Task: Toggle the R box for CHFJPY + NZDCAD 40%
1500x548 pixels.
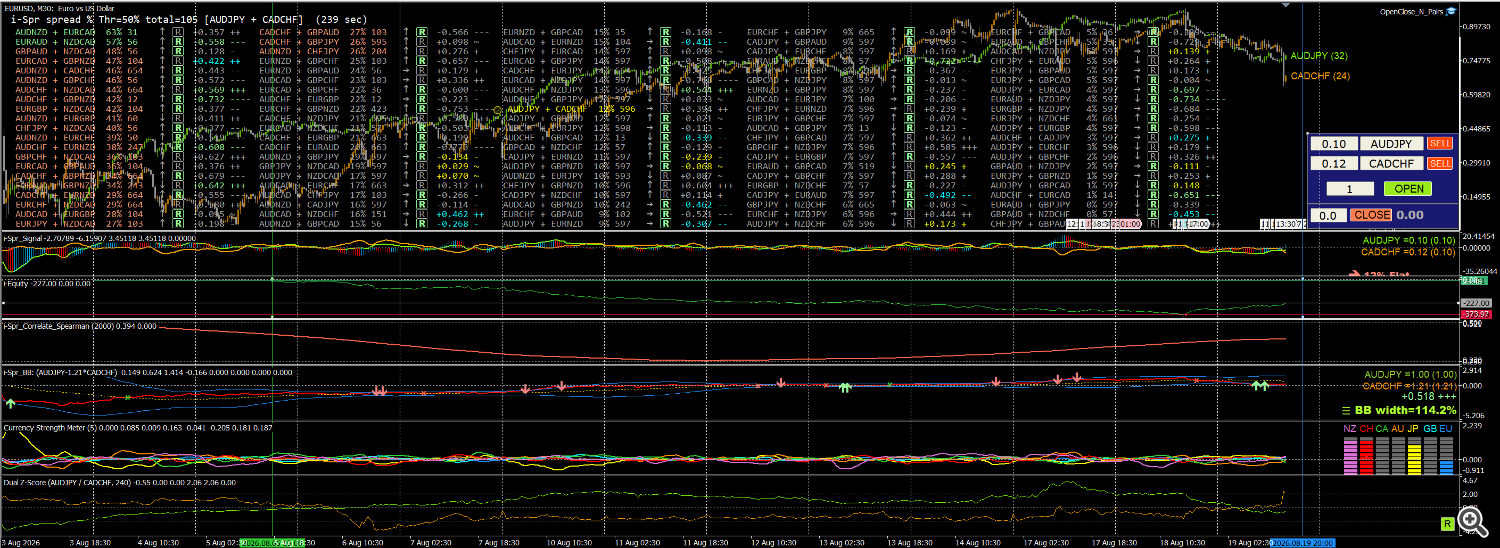Action: 177,129
